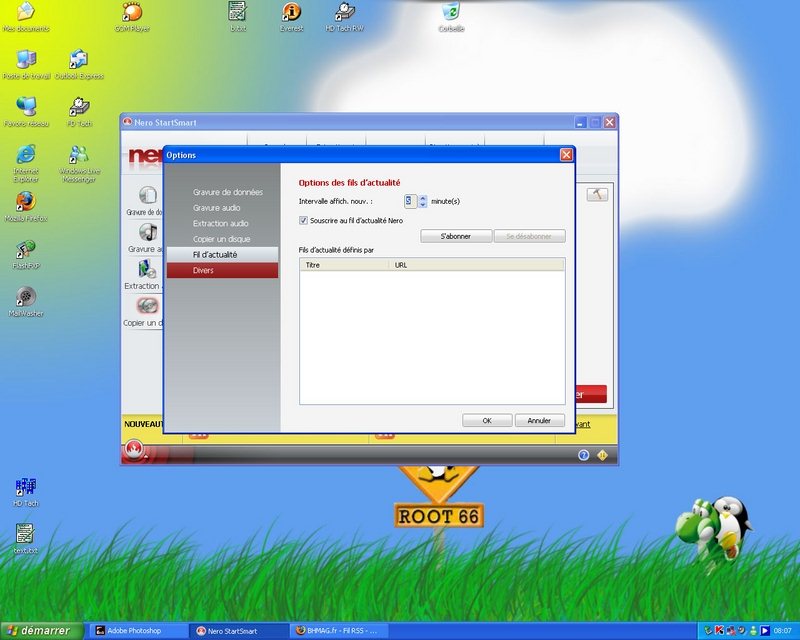This screenshot has width=800, height=640.
Task: Select the Divers options category
Action: pos(222,270)
